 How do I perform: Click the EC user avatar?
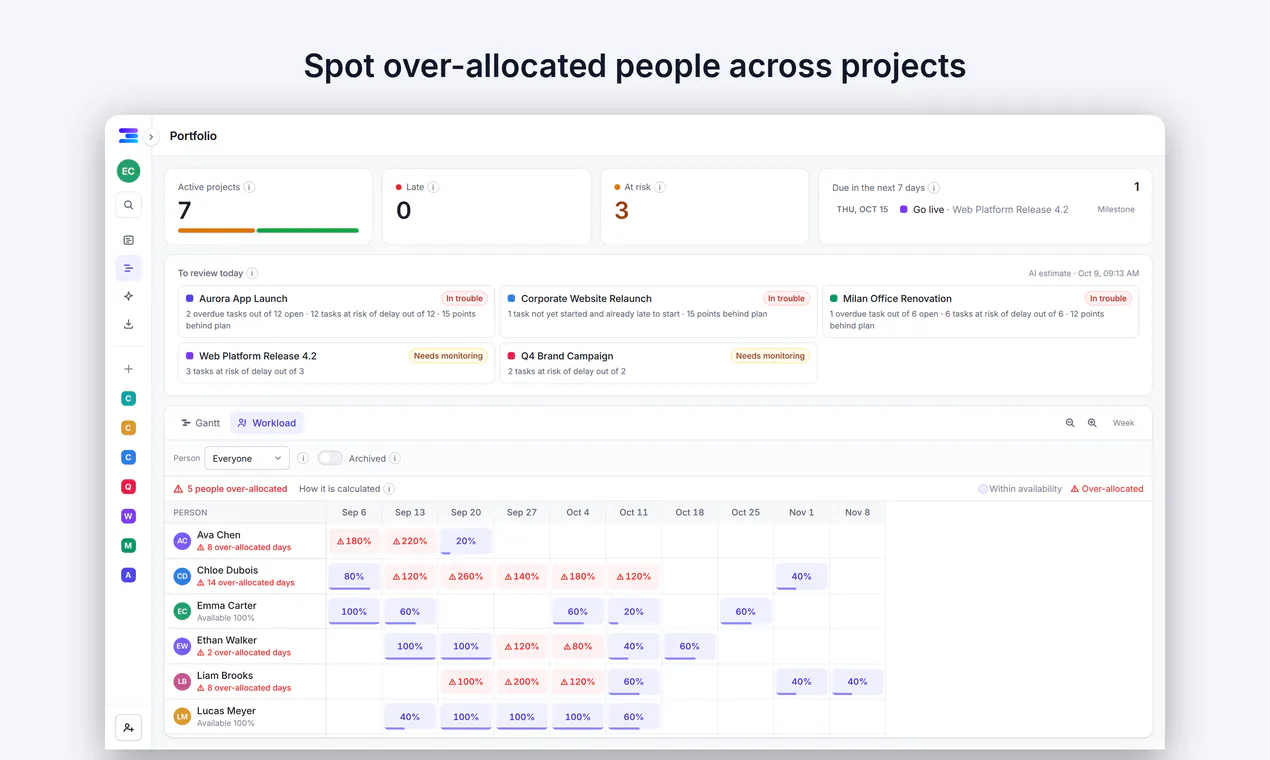pyautogui.click(x=128, y=171)
